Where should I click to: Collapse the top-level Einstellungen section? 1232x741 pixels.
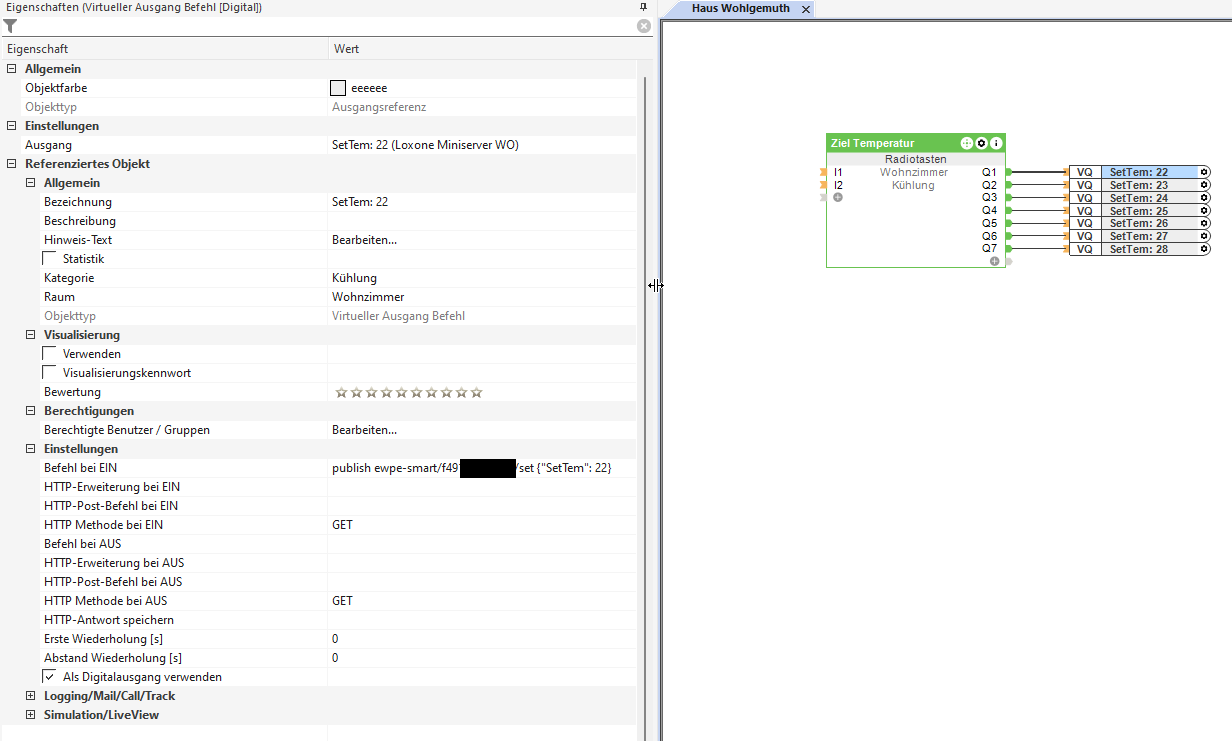click(12, 126)
